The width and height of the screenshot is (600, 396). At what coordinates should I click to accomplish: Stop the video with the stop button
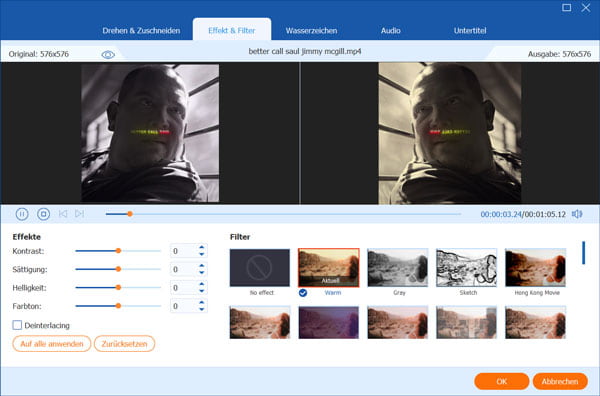click(x=43, y=214)
